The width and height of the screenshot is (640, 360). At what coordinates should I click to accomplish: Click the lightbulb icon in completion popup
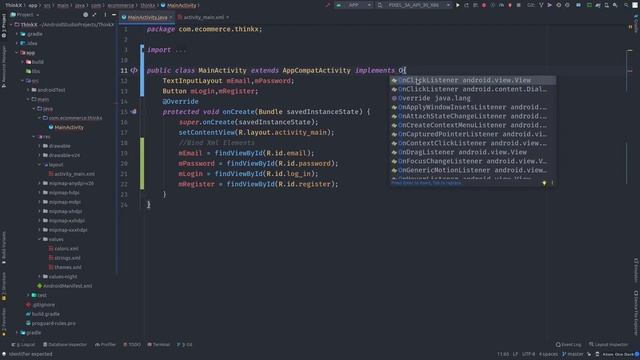point(544,183)
